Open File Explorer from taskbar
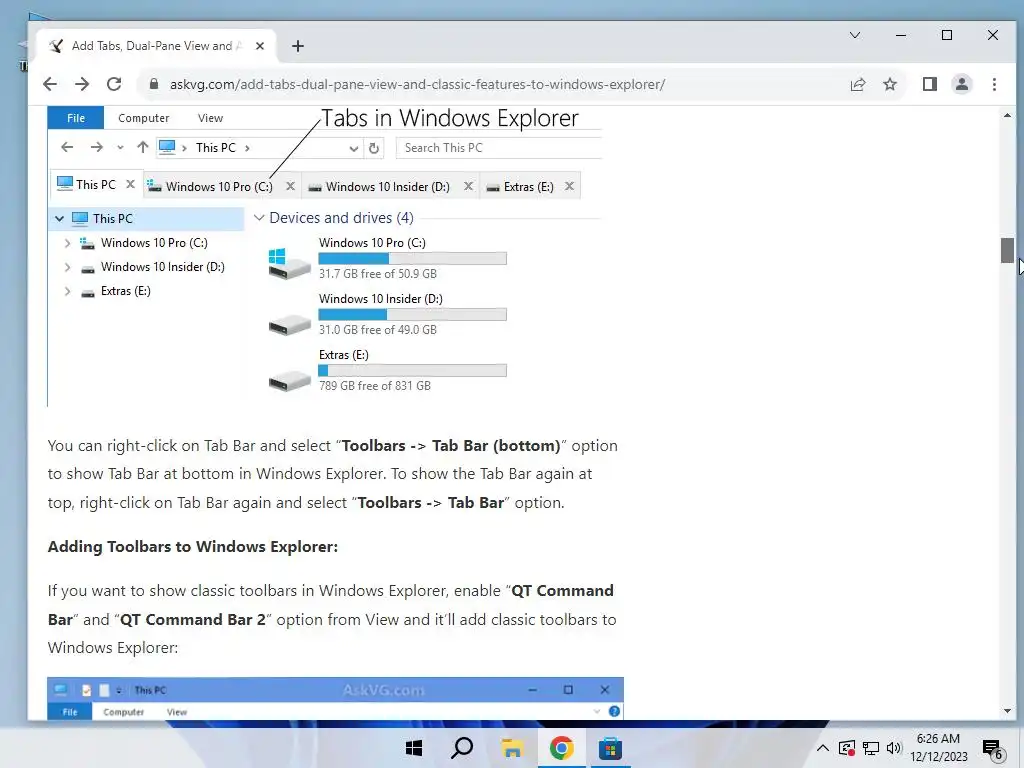This screenshot has height=768, width=1024. (x=512, y=748)
